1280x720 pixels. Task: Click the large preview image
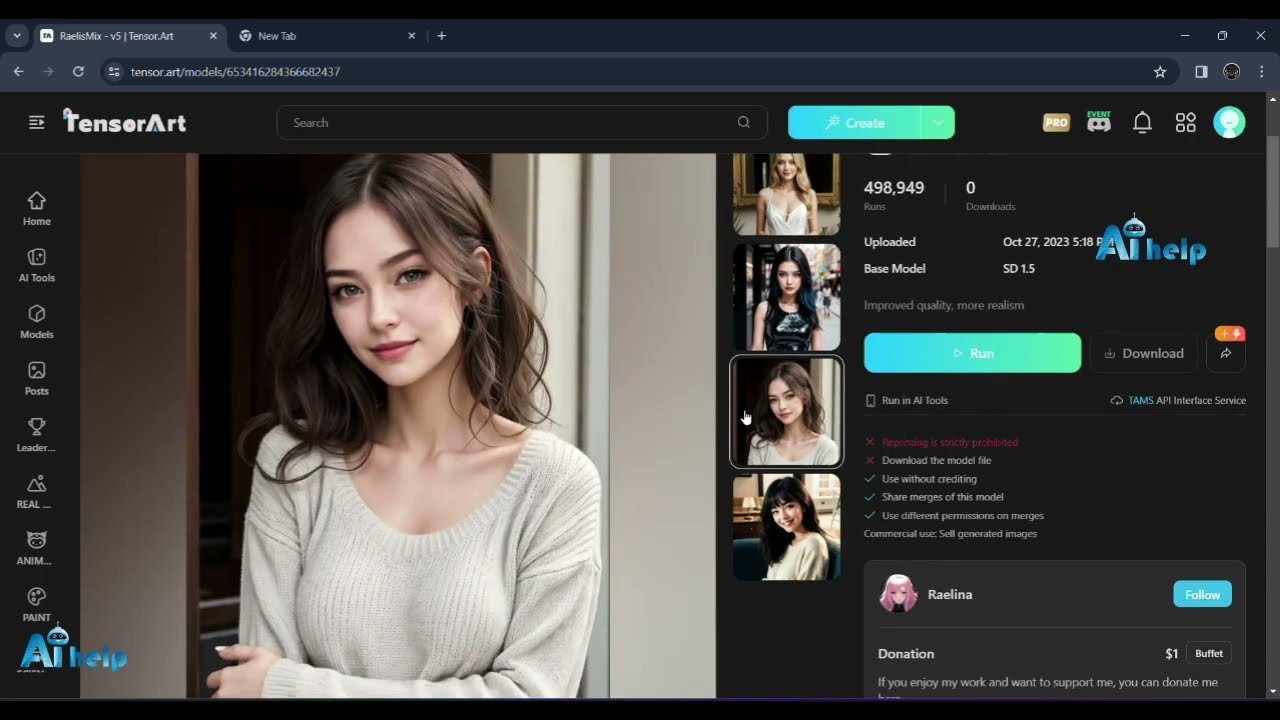pos(398,425)
